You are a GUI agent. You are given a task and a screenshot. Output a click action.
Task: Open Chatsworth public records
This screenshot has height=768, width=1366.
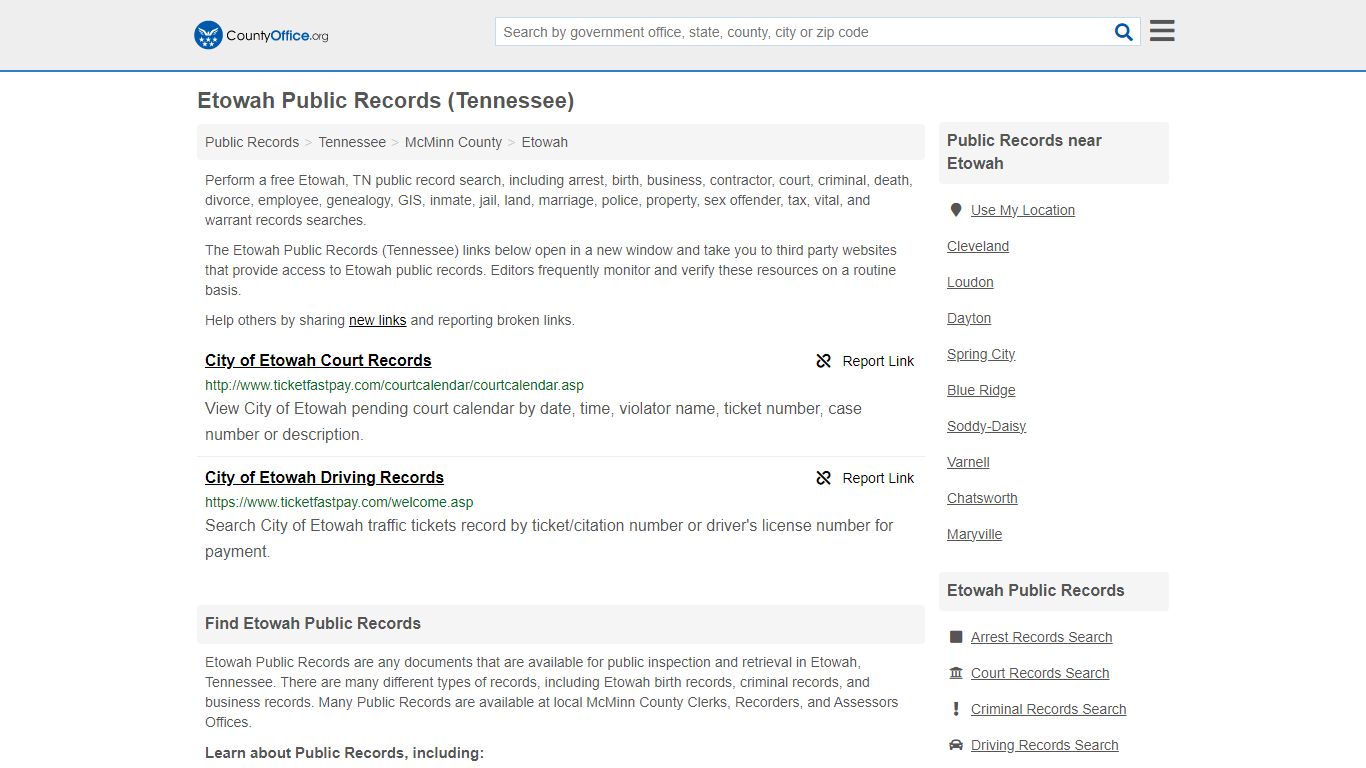[x=982, y=498]
